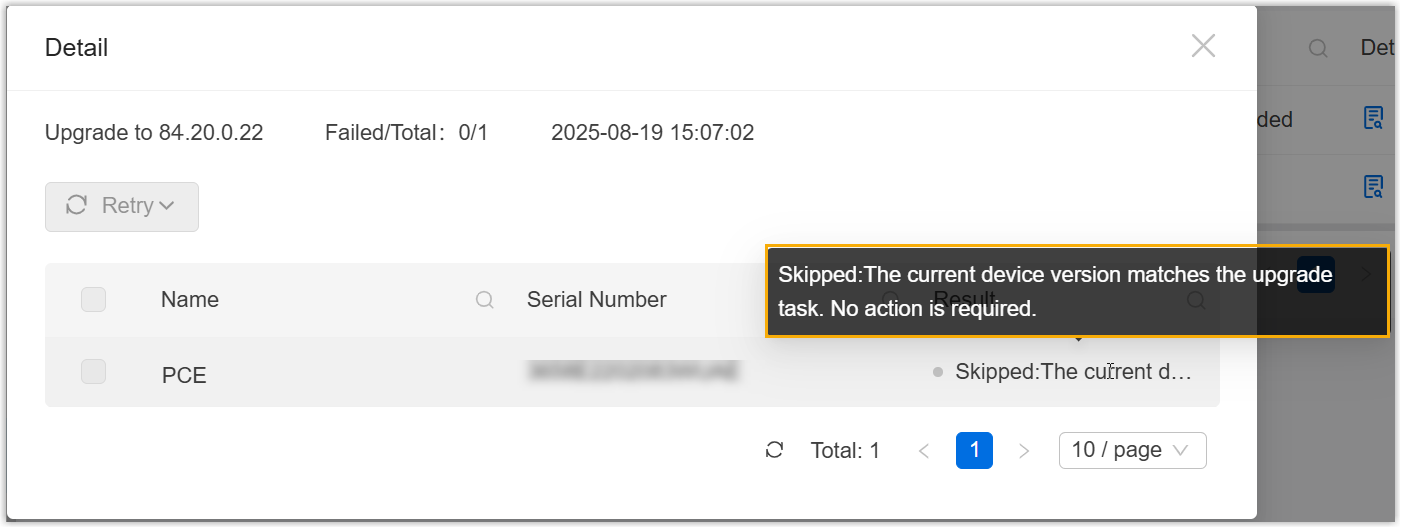This screenshot has width=1401, height=528.
Task: Close the Detail dialog
Action: (x=1203, y=46)
